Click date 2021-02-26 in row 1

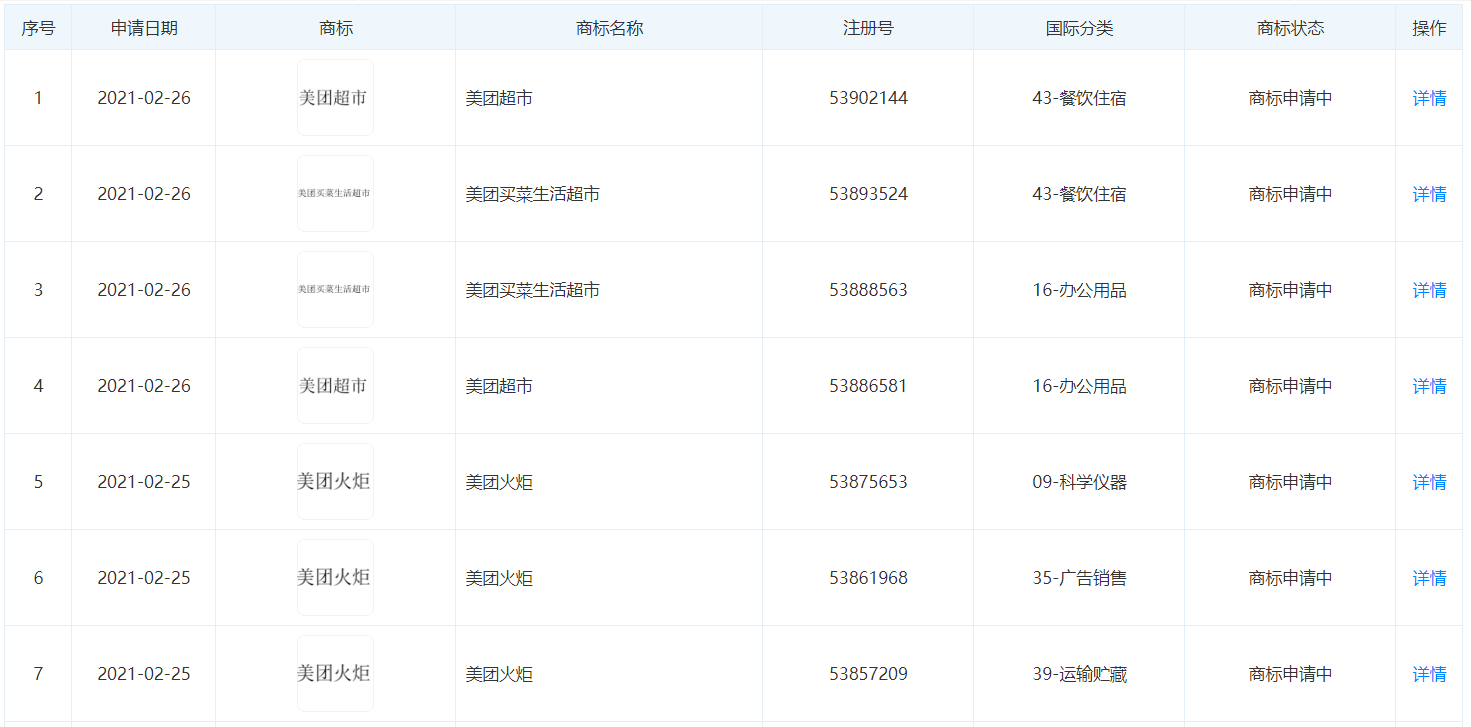coord(144,98)
